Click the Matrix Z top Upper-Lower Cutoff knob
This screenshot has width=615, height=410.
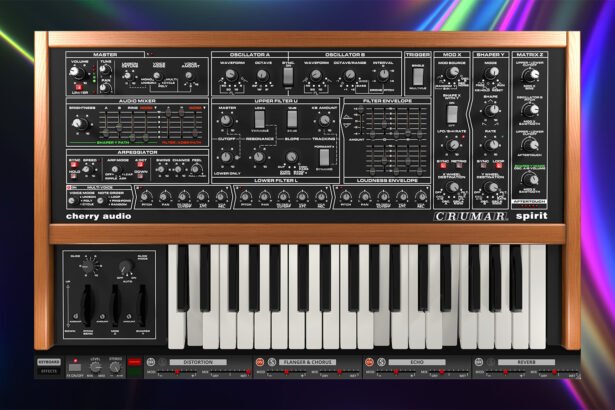[x=530, y=75]
